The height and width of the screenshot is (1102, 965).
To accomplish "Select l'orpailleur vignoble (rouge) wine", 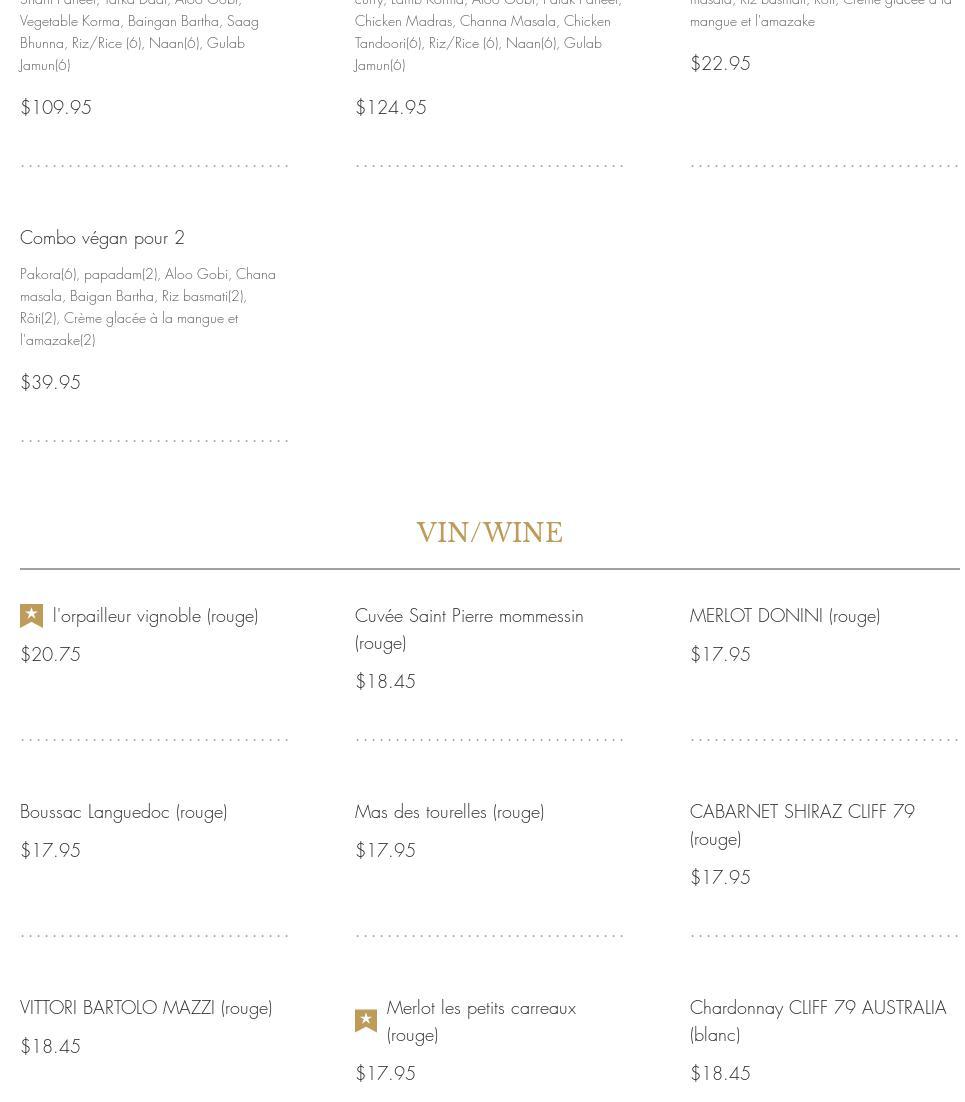I will (x=155, y=616).
